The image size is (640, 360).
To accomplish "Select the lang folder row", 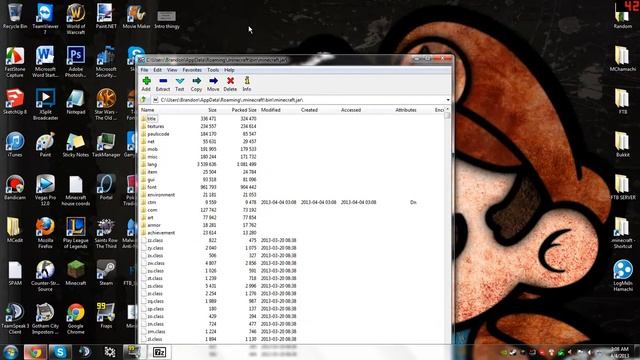I will click(292, 164).
